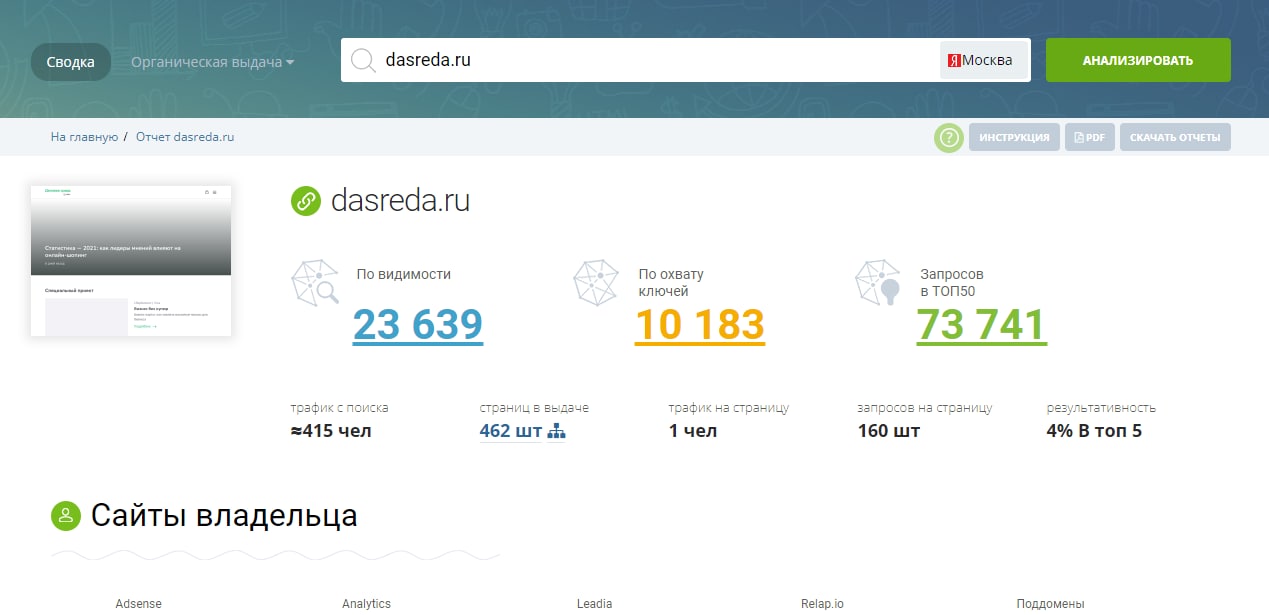
Task: Click the Сайты владельца heading
Action: 224,516
